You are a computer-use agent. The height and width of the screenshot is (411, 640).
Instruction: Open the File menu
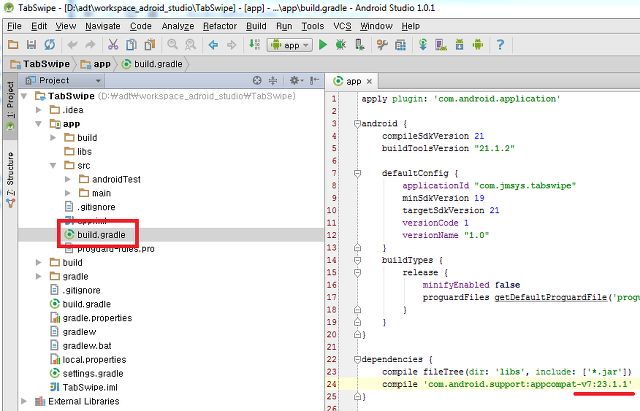pyautogui.click(x=14, y=26)
